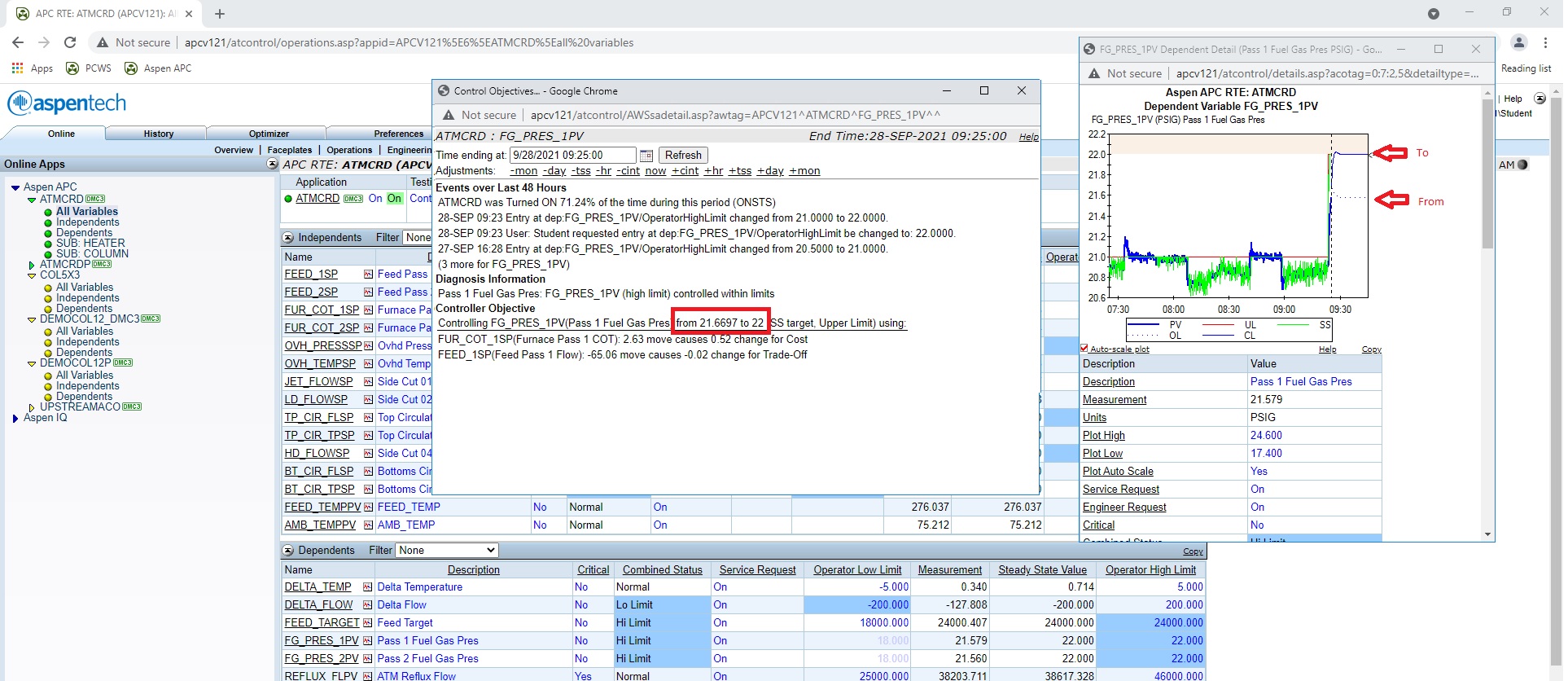Open the Chrome Apps bookmarks icon

coord(18,68)
